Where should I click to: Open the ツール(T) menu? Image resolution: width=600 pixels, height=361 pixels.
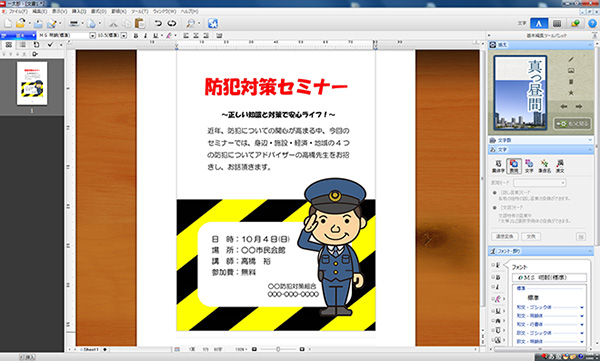[140, 12]
